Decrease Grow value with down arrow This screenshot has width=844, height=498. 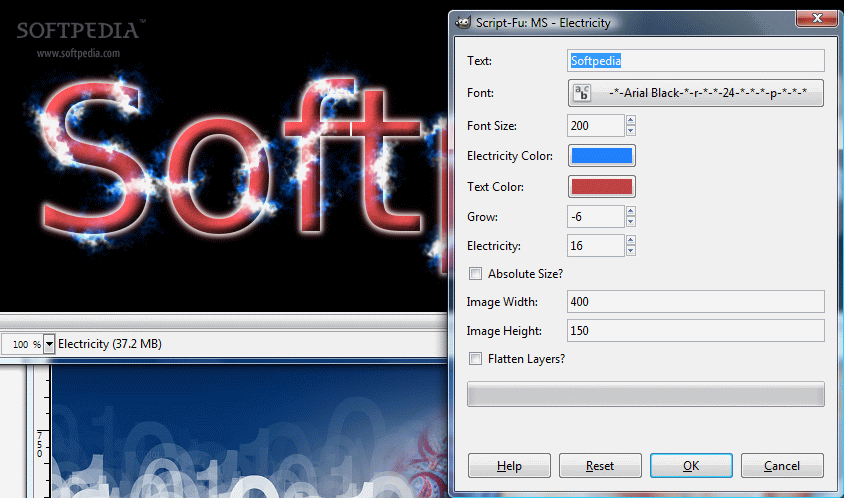[631, 222]
